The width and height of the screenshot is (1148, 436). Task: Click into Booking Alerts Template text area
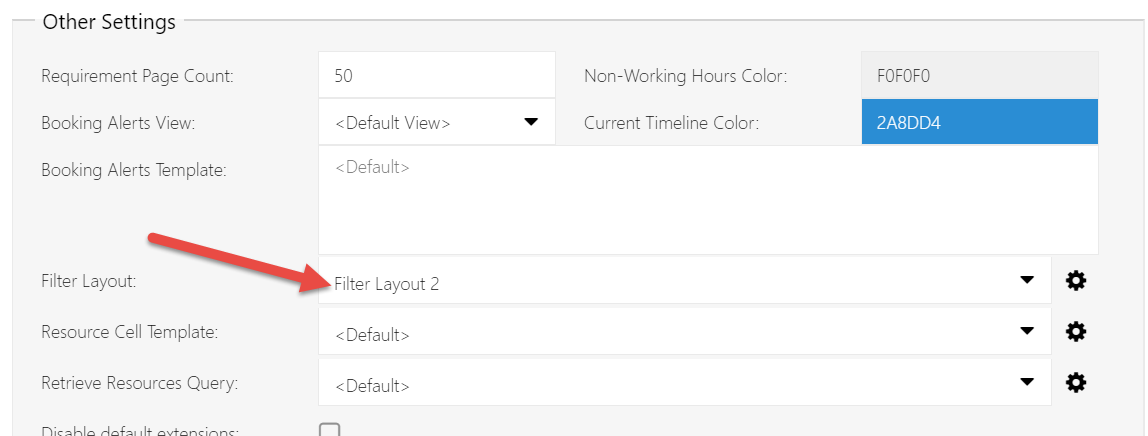coord(707,200)
